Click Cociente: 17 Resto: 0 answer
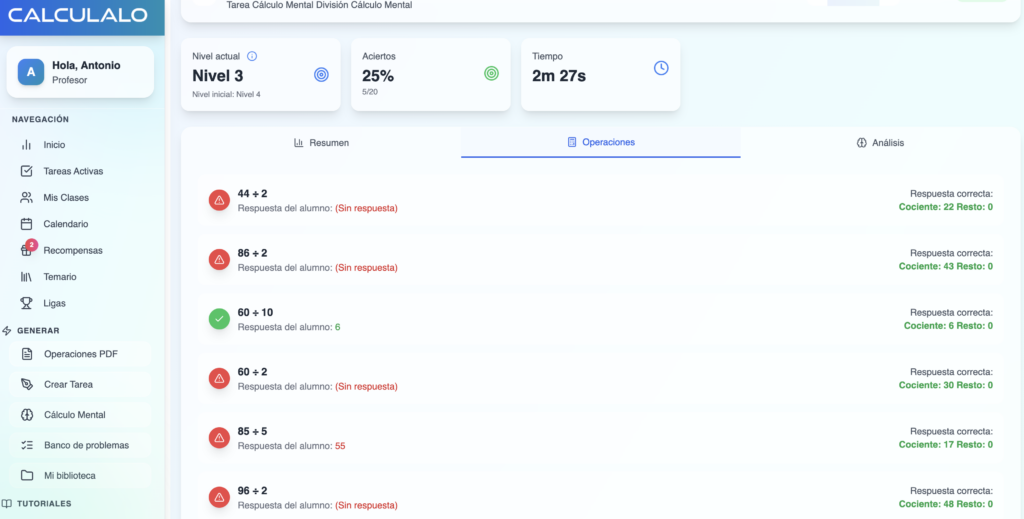The image size is (1024, 519). (x=946, y=445)
